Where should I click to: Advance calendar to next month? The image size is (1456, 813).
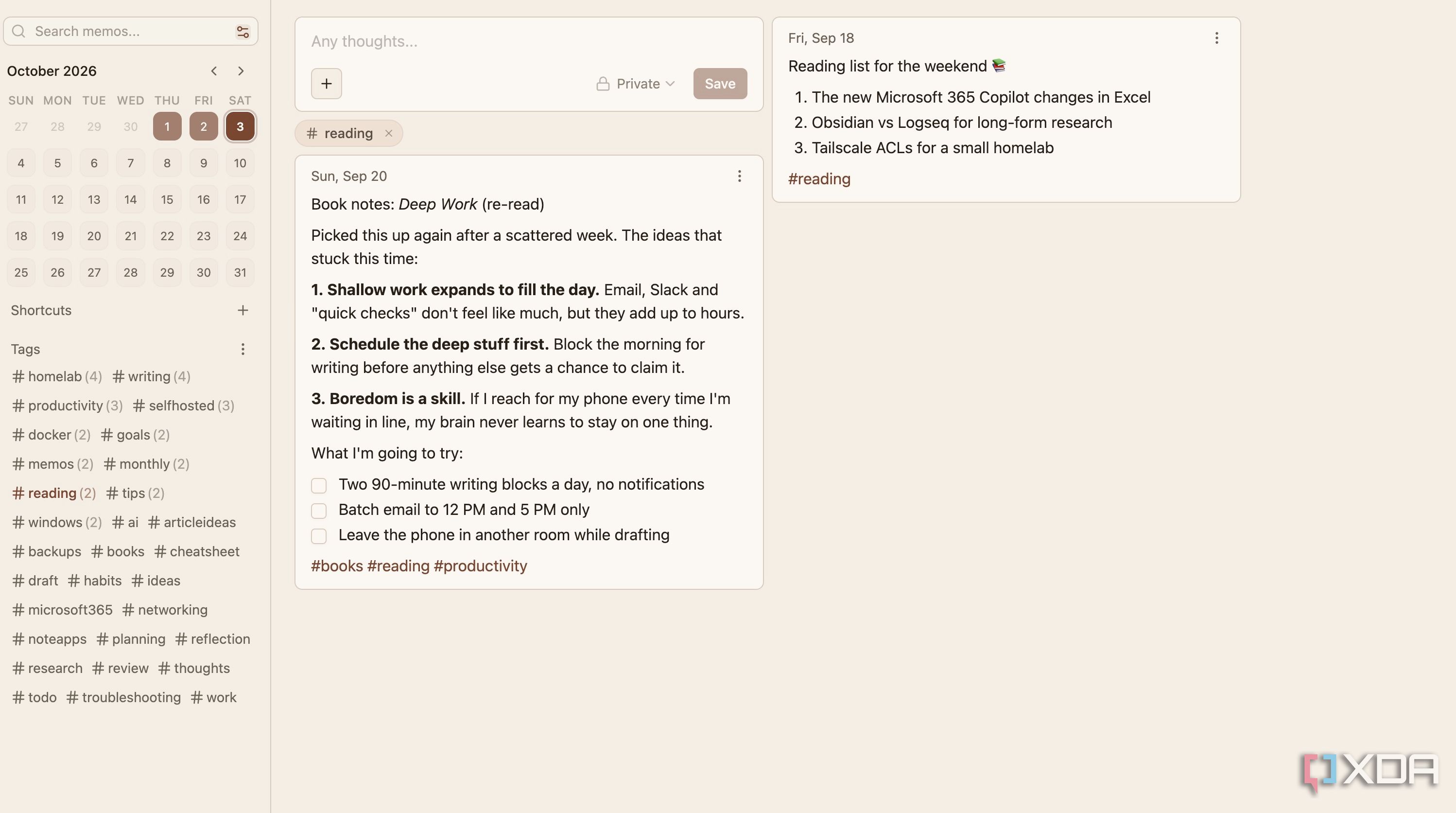[241, 71]
